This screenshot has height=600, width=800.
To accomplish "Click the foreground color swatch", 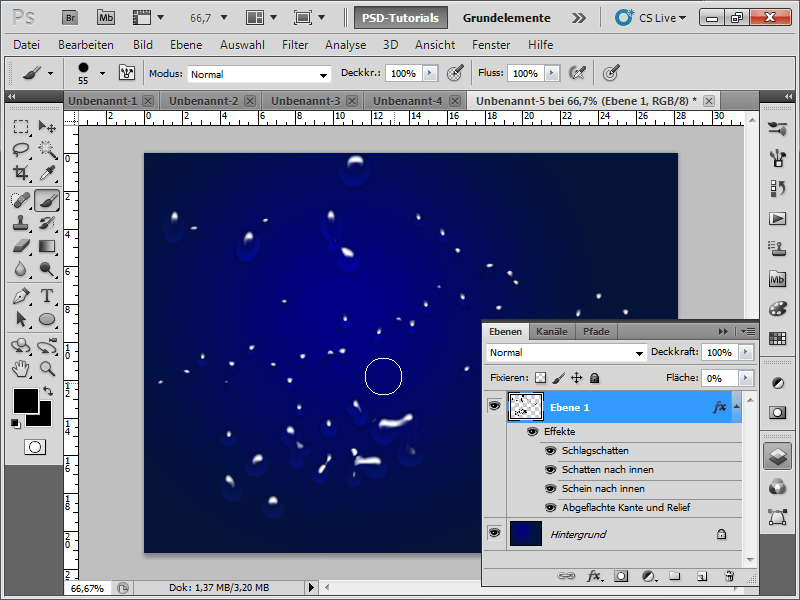I will pyautogui.click(x=26, y=401).
